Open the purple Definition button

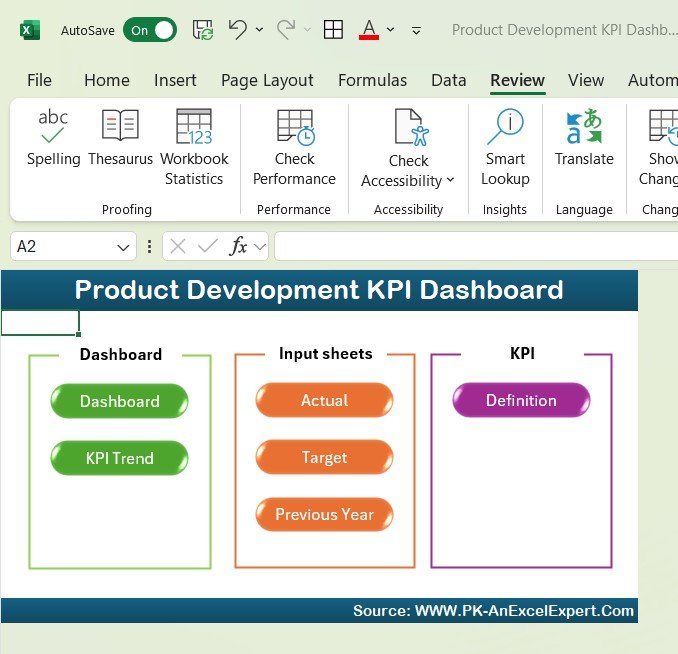521,400
